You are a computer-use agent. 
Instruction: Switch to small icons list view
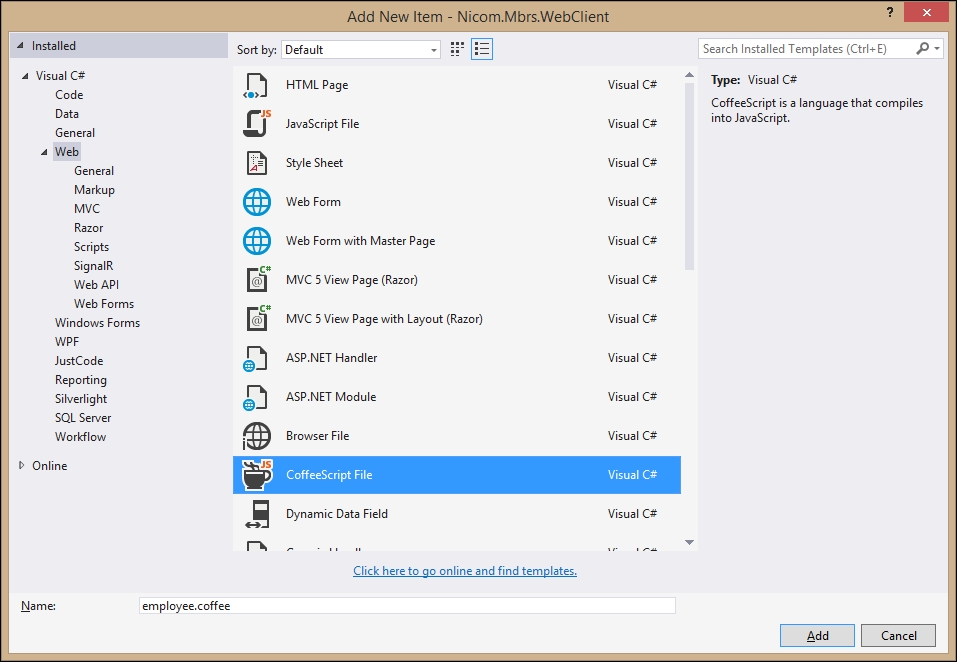pyautogui.click(x=482, y=49)
